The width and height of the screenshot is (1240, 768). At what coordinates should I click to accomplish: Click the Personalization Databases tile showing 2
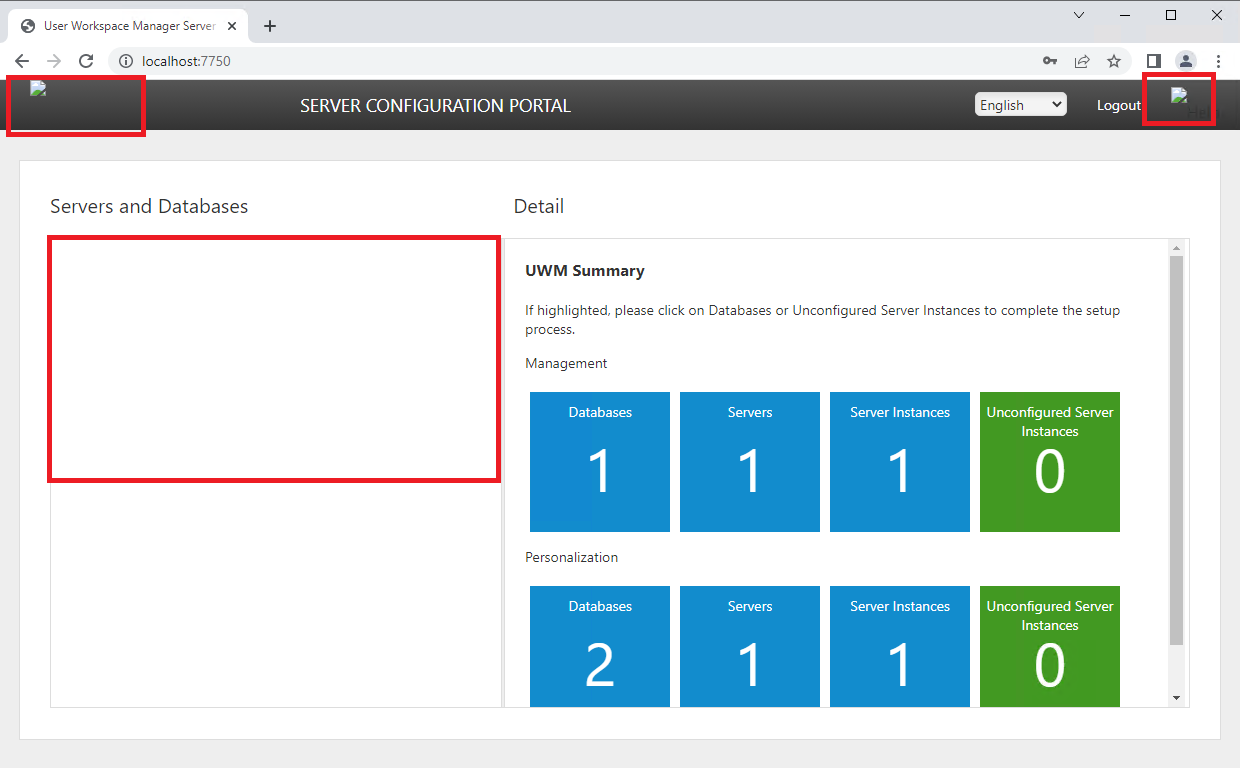[x=599, y=646]
